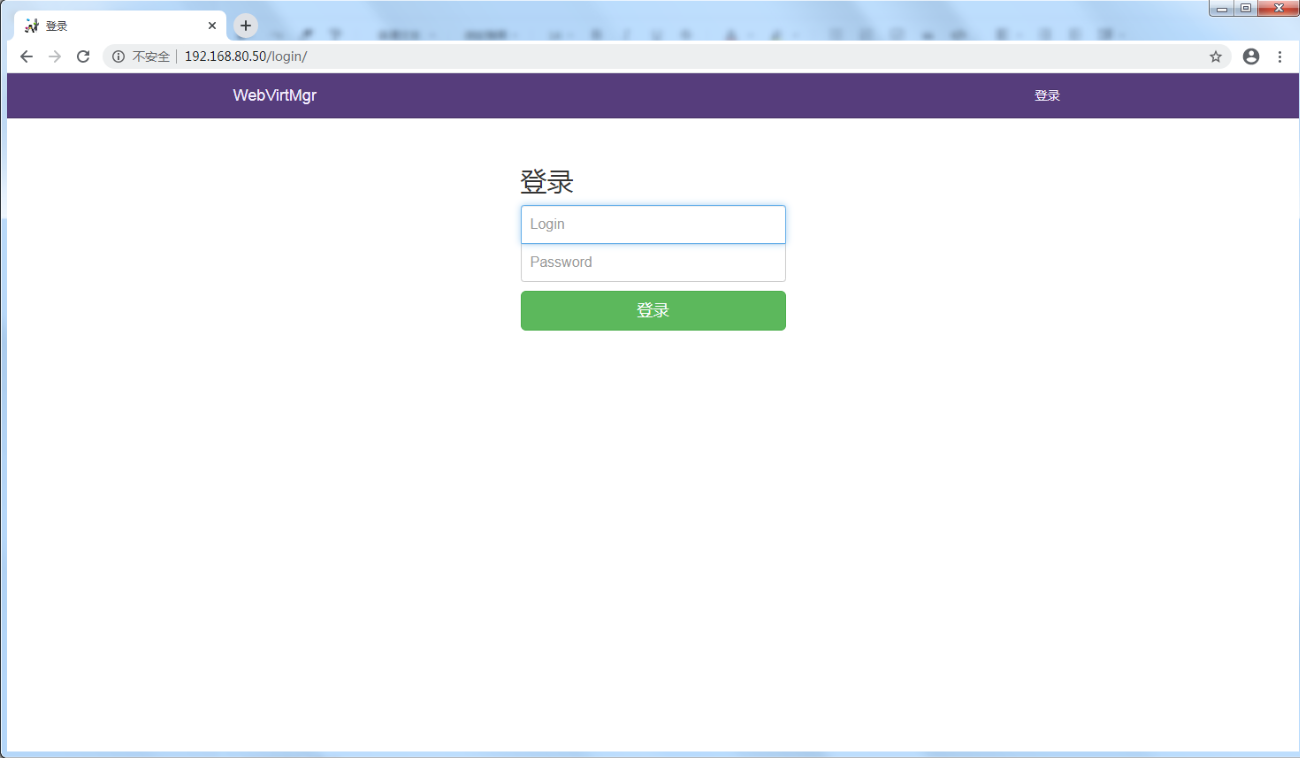Reload the login page
1300x758 pixels.
(x=83, y=57)
